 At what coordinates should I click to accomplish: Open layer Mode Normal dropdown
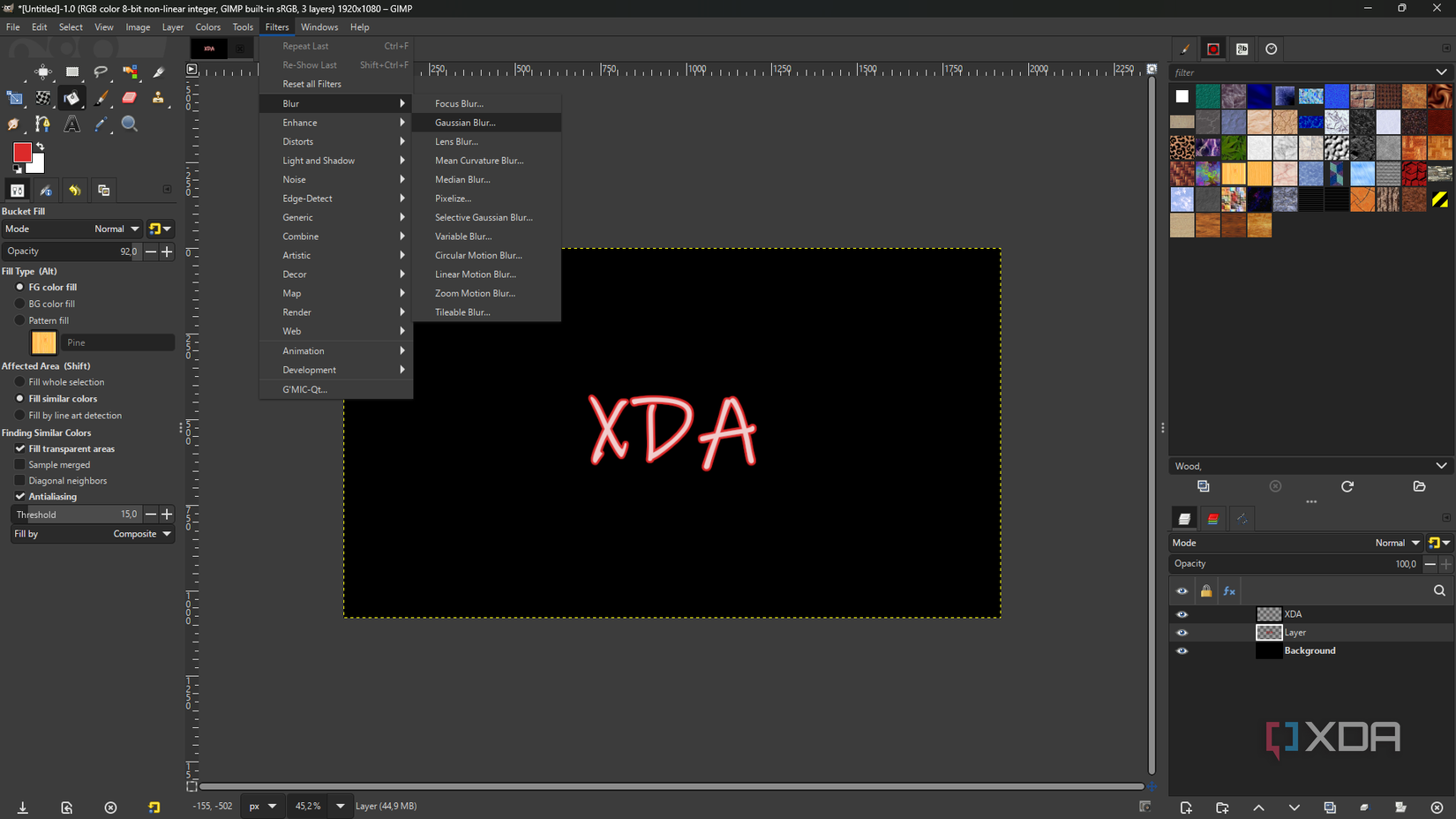point(1296,543)
